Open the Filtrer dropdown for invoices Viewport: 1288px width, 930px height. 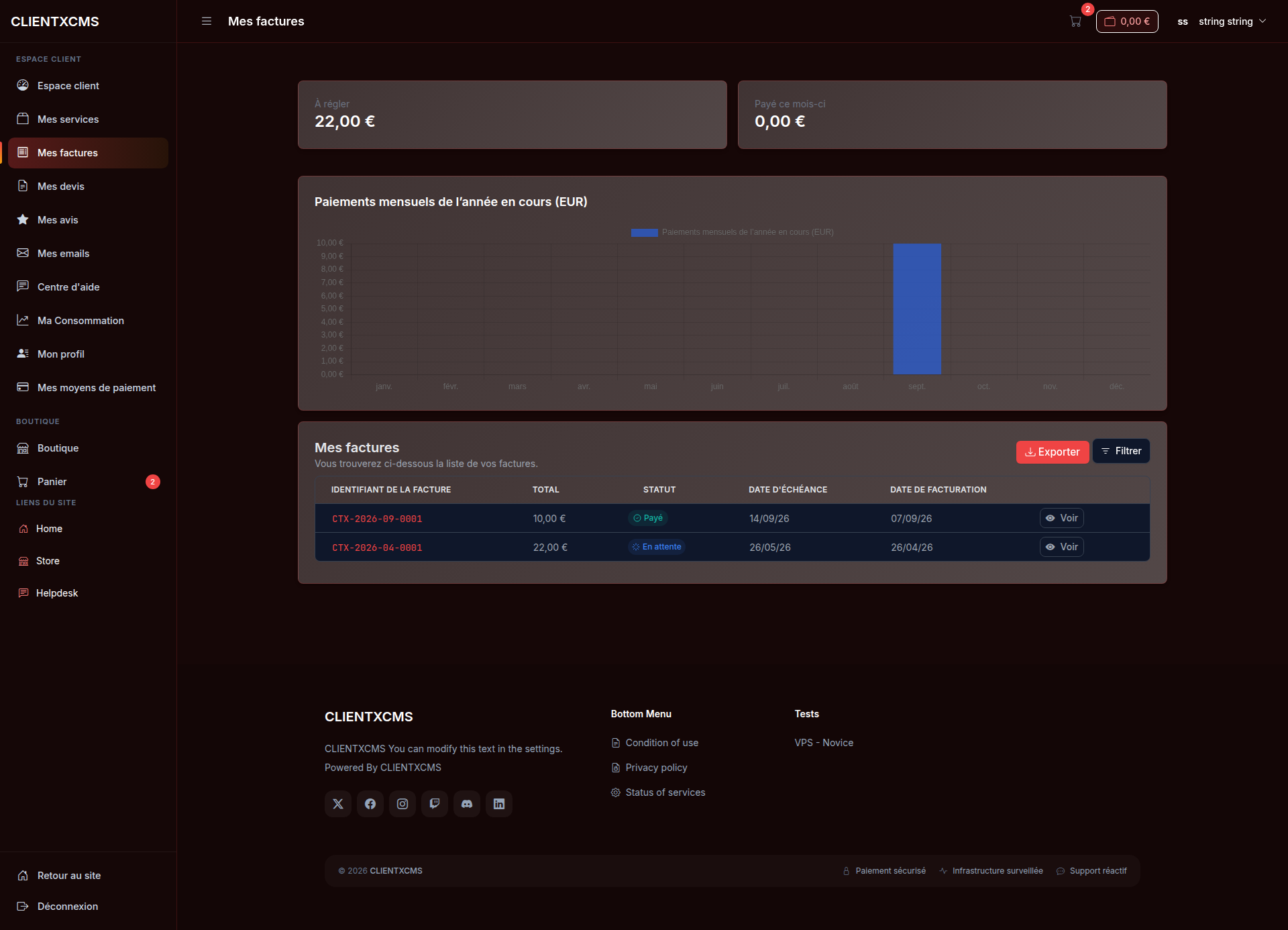click(1121, 451)
